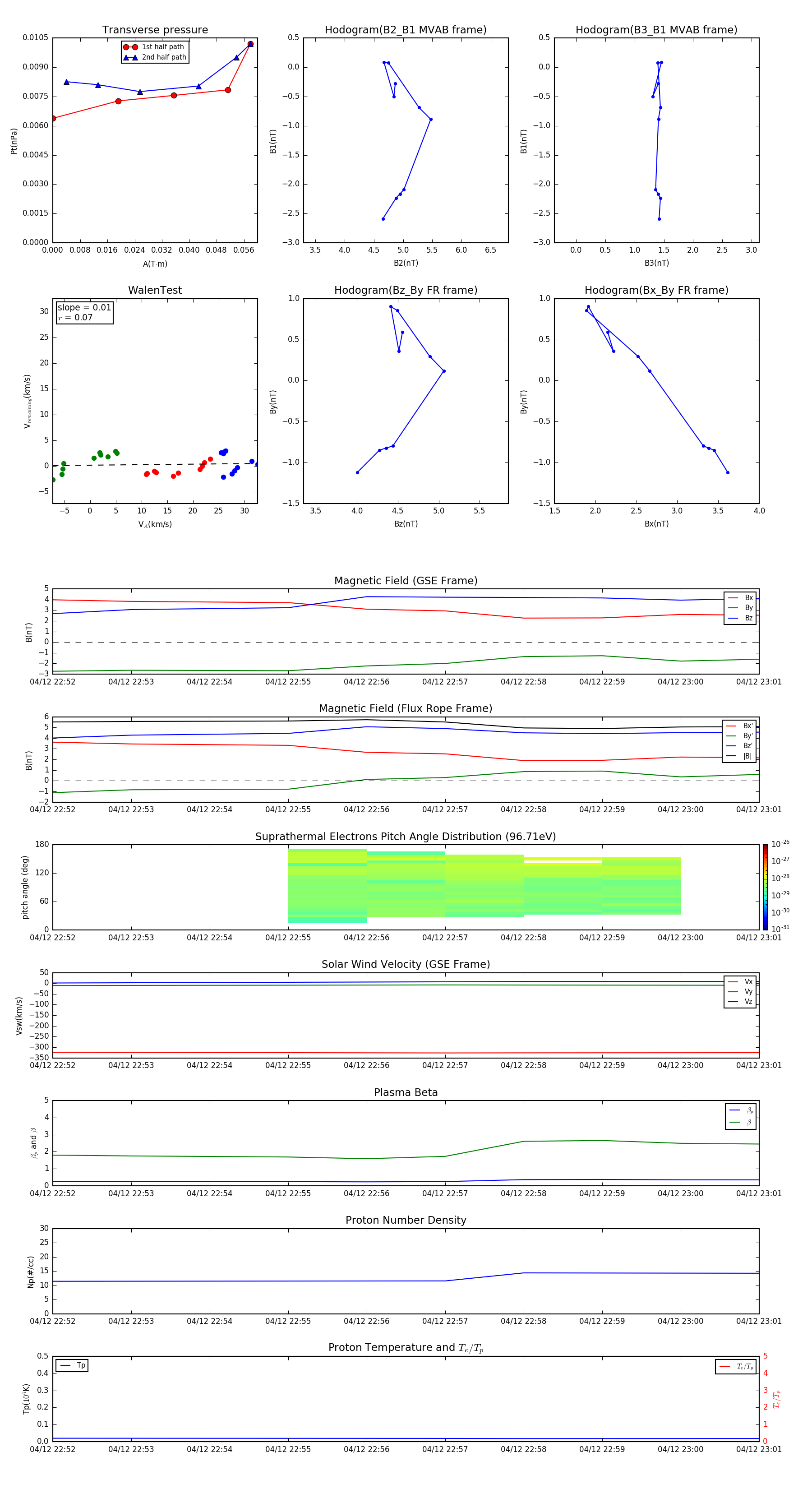Click the 'Te/Tp' legend box
The width and height of the screenshot is (812, 1489).
point(735,1366)
